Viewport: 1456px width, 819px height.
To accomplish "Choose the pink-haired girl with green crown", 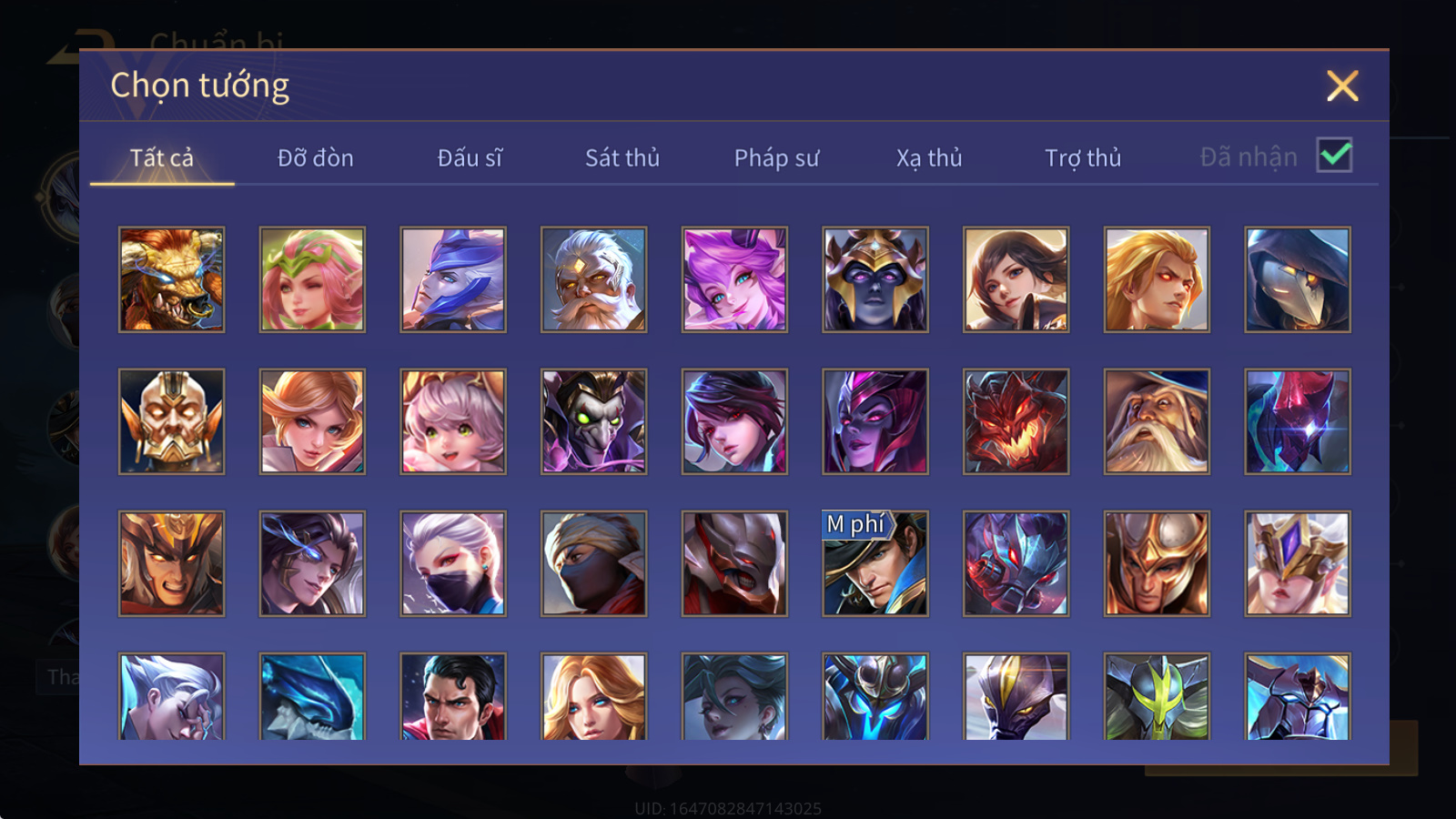I will coord(312,279).
